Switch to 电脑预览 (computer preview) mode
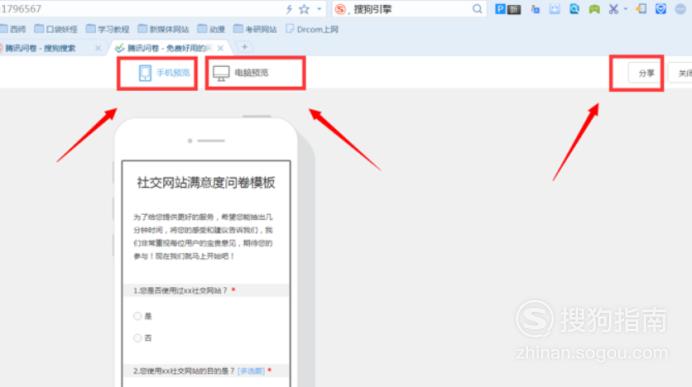This screenshot has height=387, width=692. coord(241,73)
